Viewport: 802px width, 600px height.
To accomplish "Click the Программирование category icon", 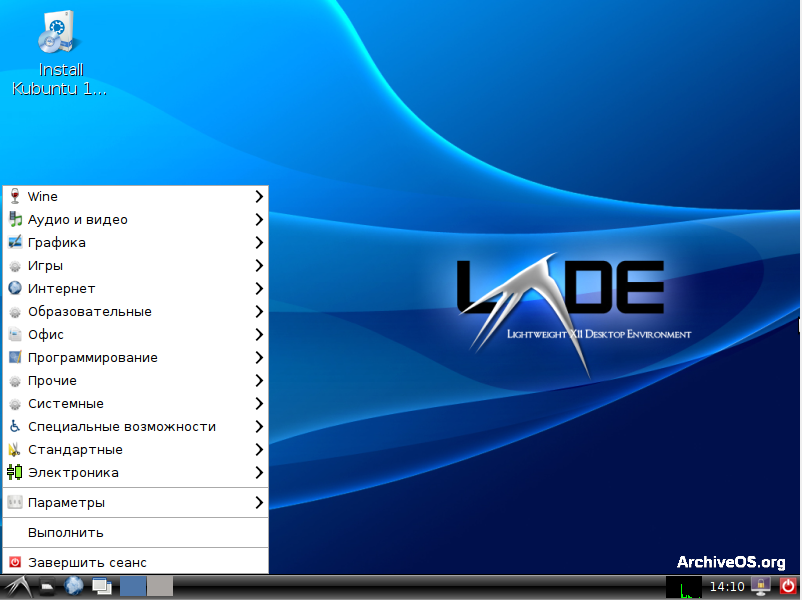I will (15, 358).
